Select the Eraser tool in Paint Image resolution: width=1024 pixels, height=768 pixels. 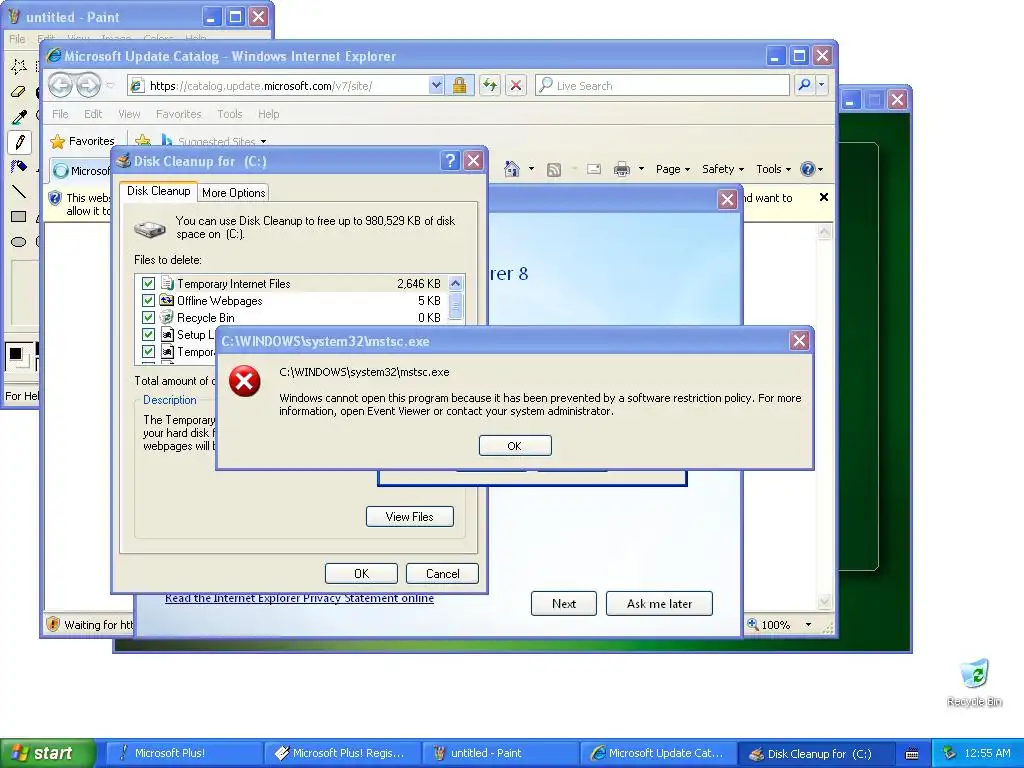(x=19, y=92)
